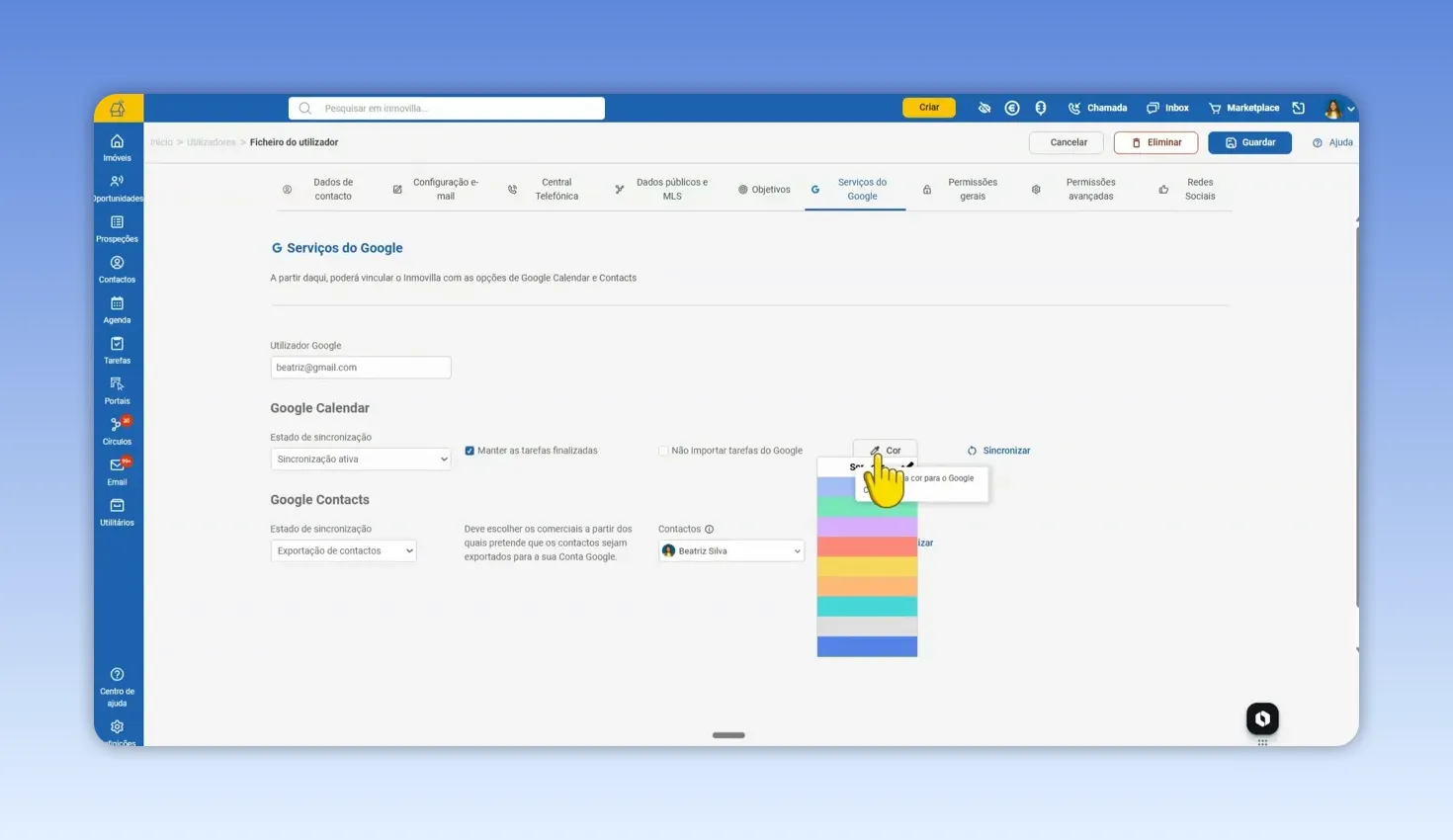Open Exportação de contactos dropdown
This screenshot has width=1453, height=840.
343,550
